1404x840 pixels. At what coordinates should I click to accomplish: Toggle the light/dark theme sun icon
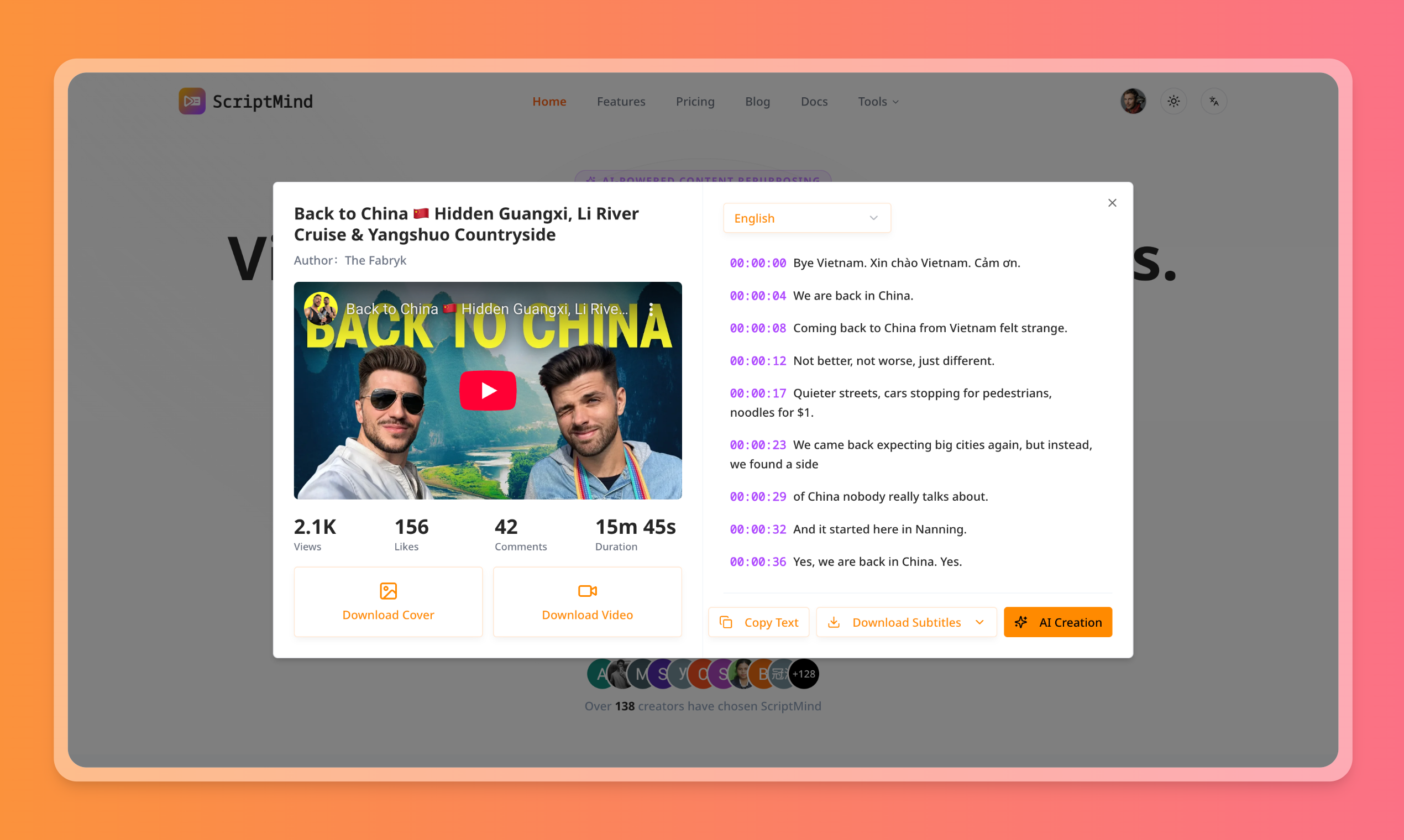point(1173,101)
